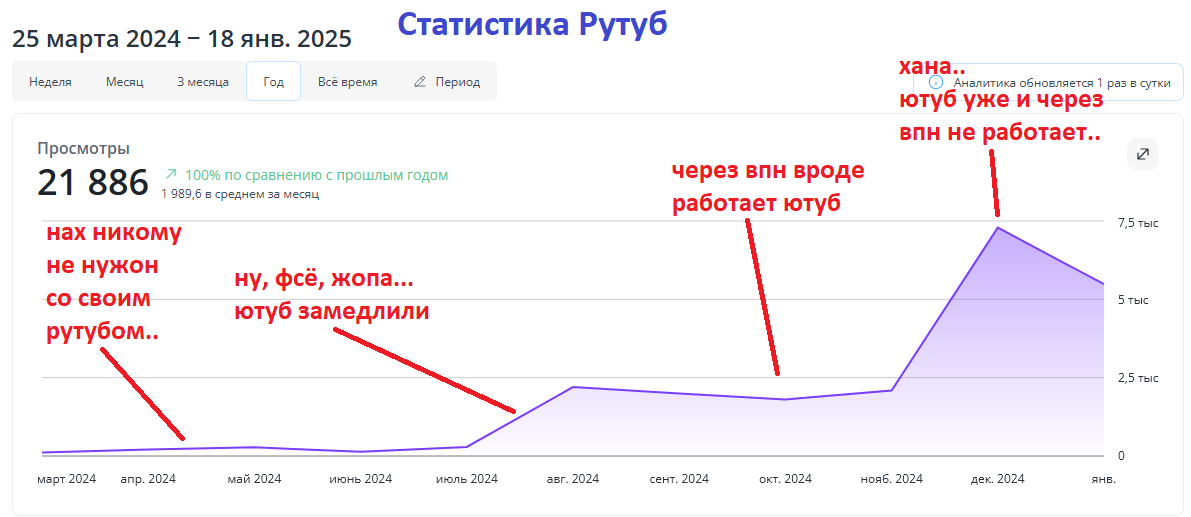Click the December 2024 peak chart point

point(997,227)
